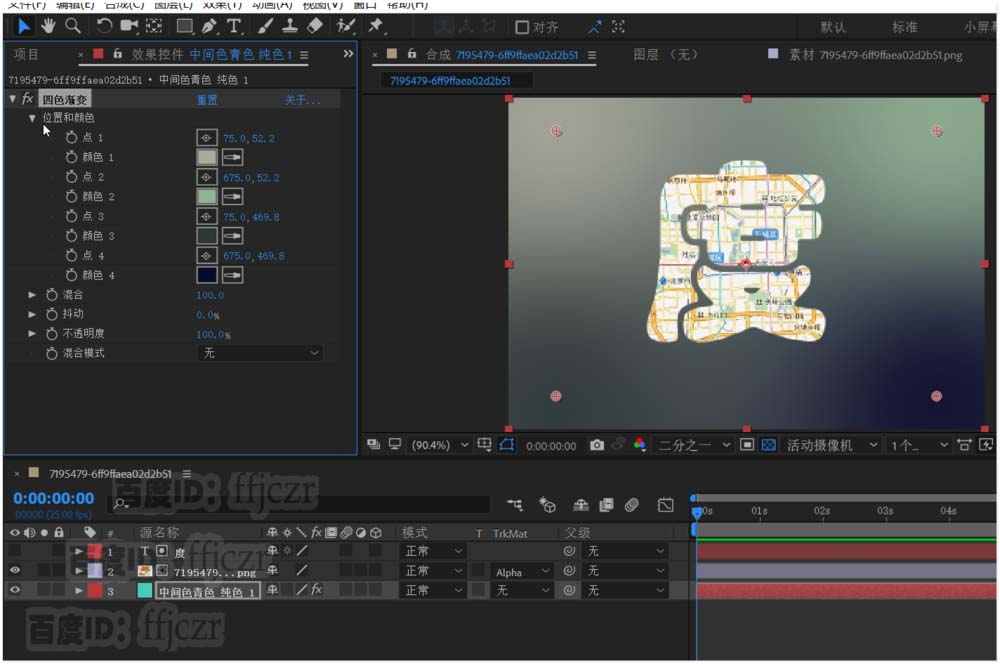
Task: Select the Selection arrow tool
Action: [24, 27]
